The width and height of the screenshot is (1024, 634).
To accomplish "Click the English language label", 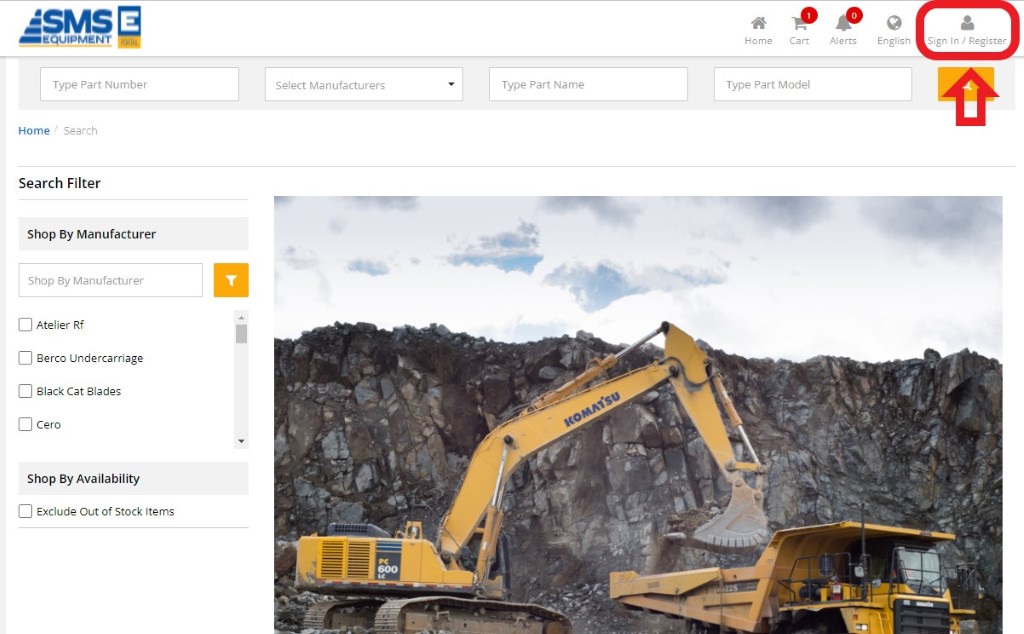I will [894, 40].
